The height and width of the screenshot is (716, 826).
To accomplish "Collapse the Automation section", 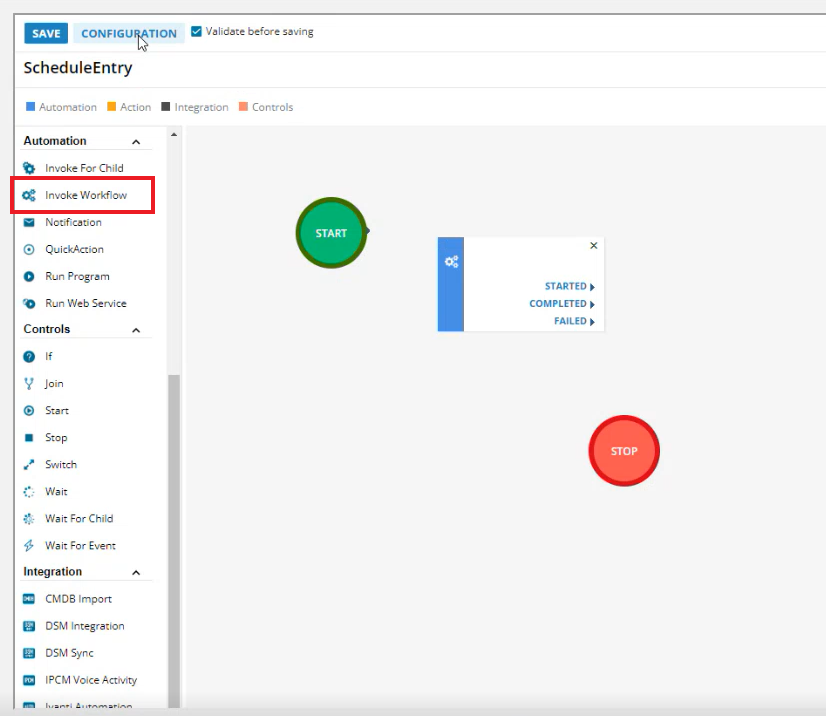I will [x=136, y=142].
